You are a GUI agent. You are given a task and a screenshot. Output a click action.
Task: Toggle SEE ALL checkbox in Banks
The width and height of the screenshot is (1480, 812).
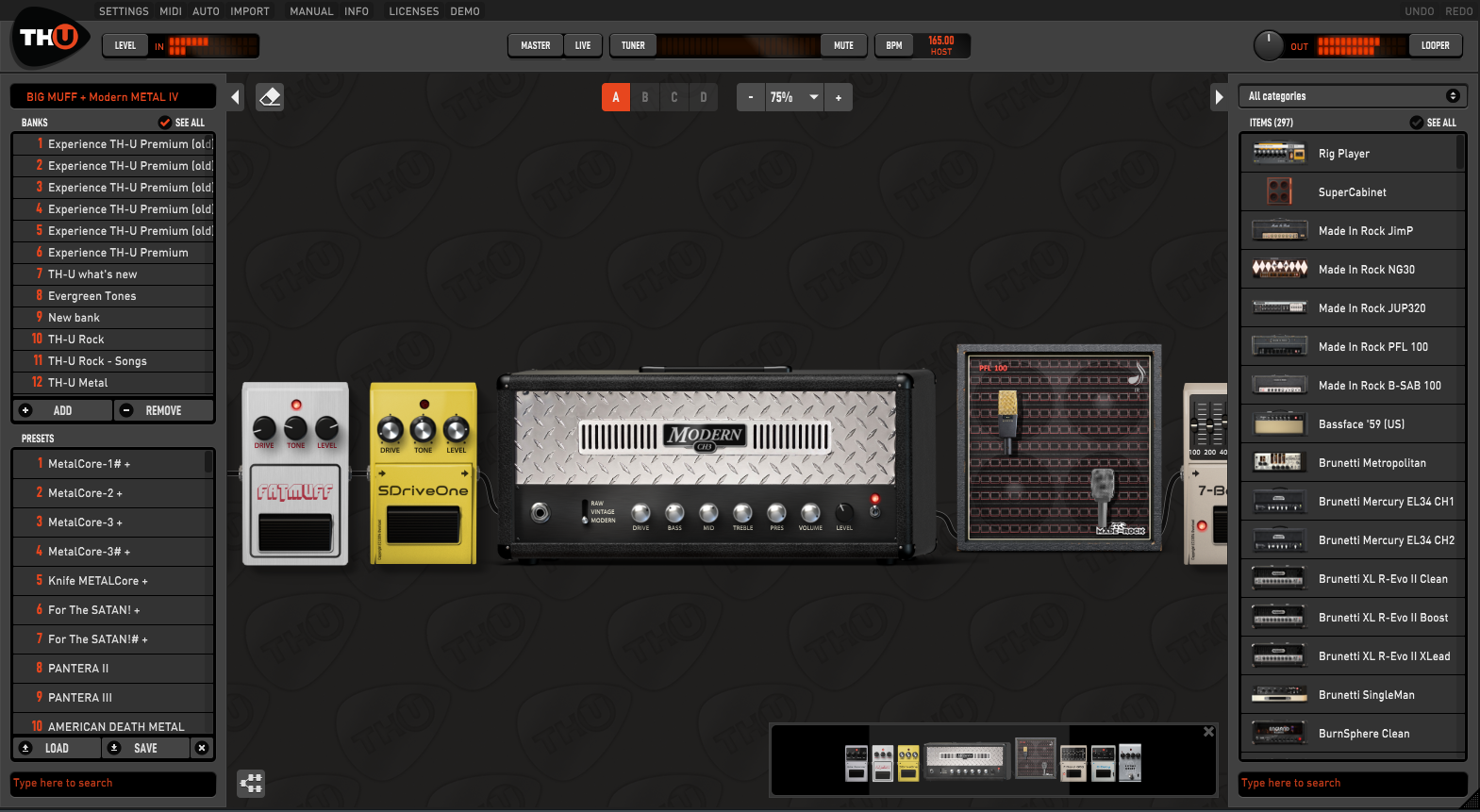click(x=165, y=123)
